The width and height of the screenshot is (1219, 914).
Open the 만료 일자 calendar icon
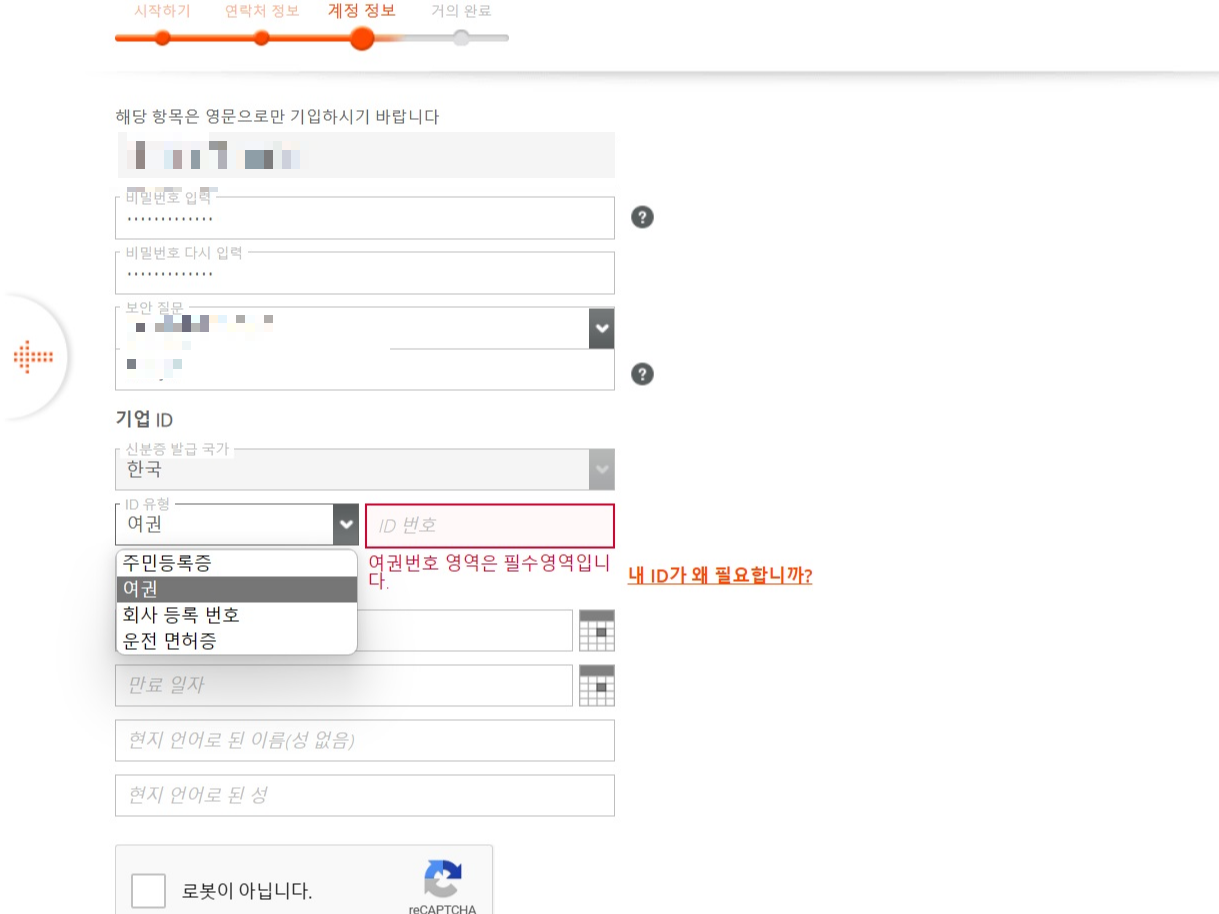tap(597, 685)
